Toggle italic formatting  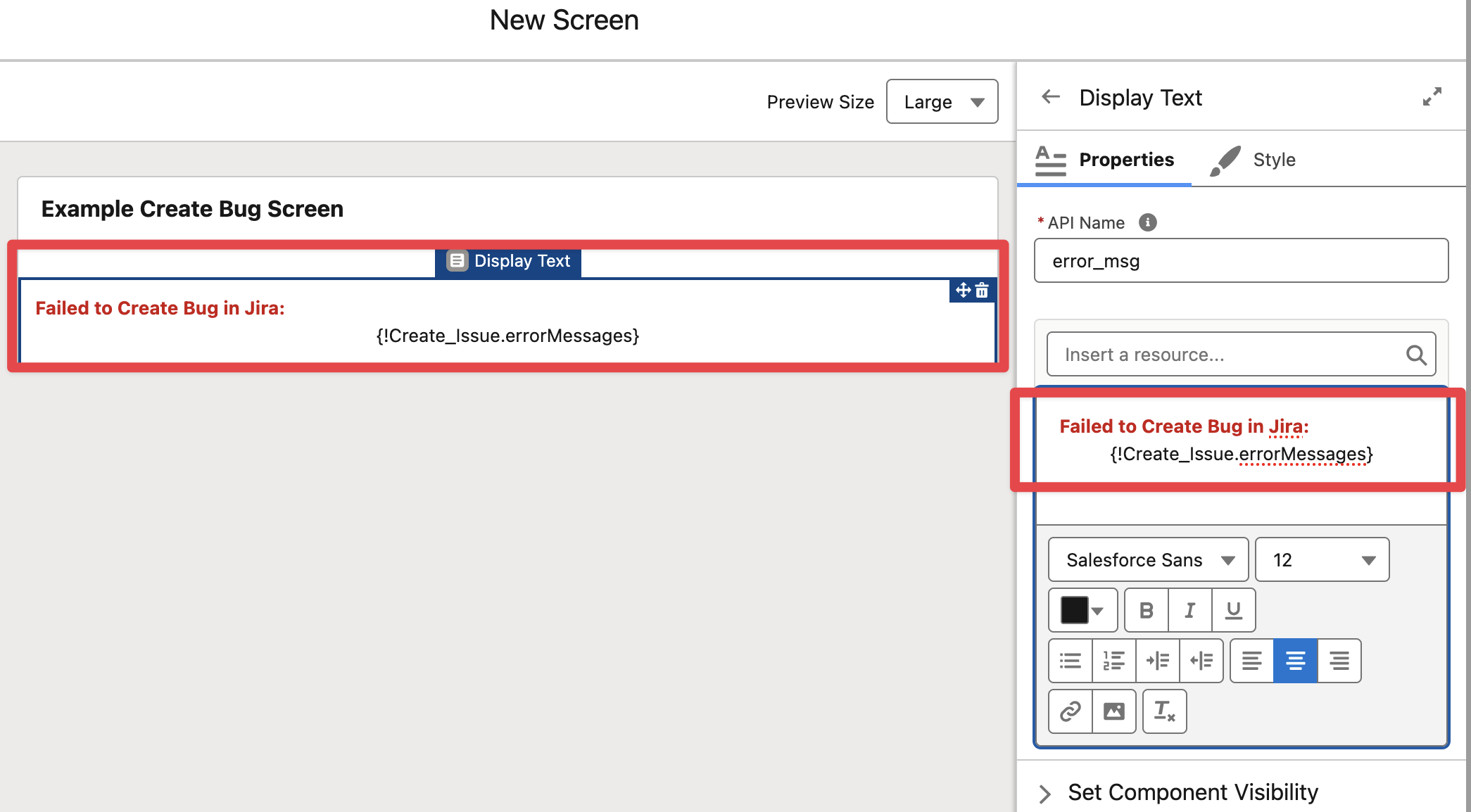[x=1189, y=610]
